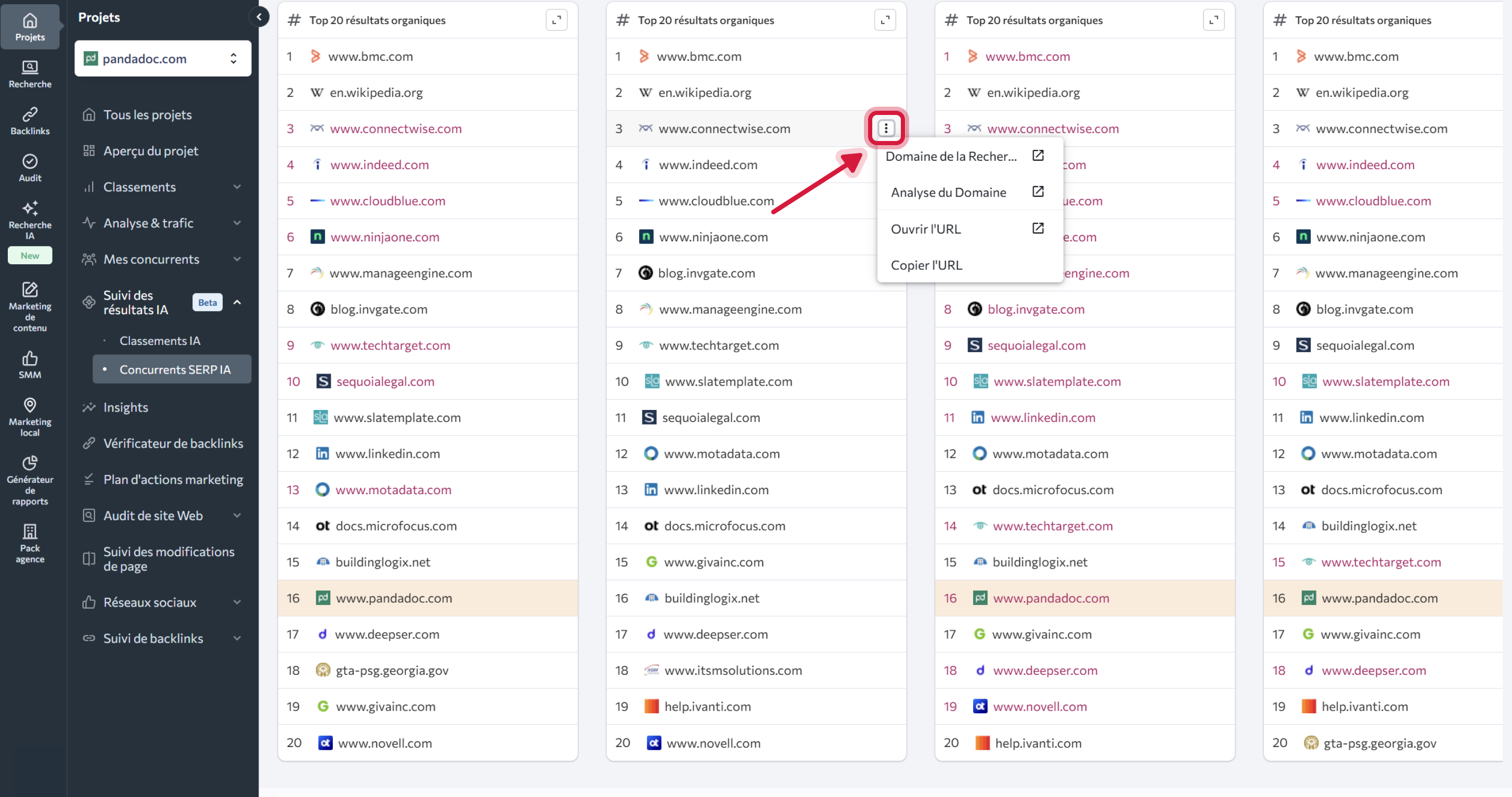Expand the second Top 20 results table

tap(885, 20)
